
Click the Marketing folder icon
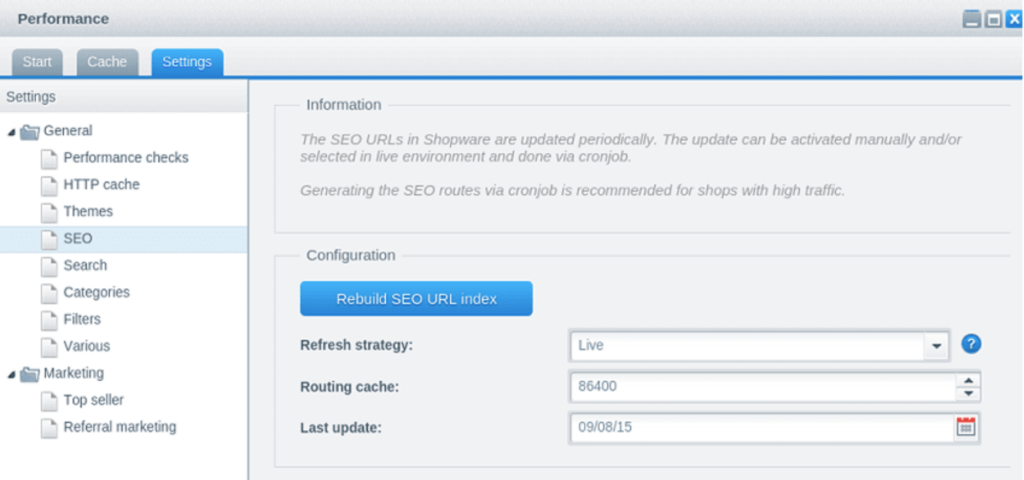pyautogui.click(x=29, y=374)
